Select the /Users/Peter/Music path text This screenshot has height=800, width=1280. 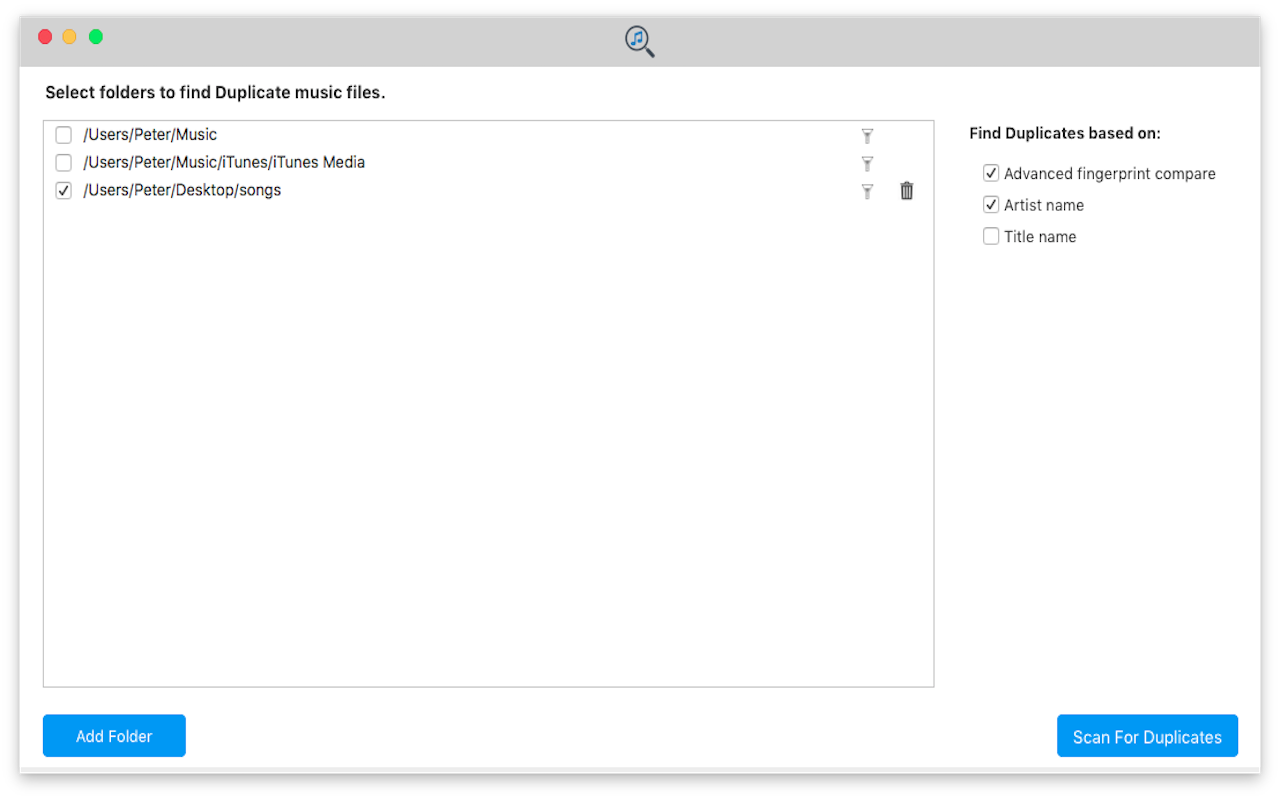coord(150,135)
